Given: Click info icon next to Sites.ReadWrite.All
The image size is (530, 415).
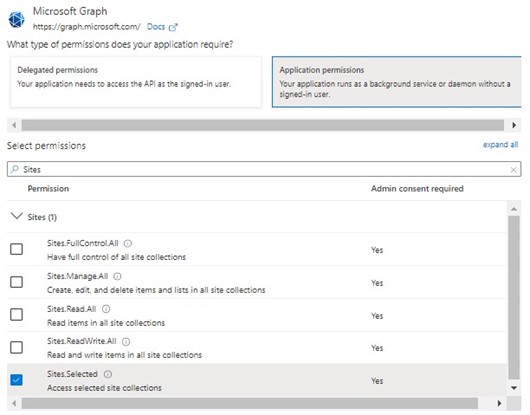Looking at the screenshot, I should click(126, 342).
